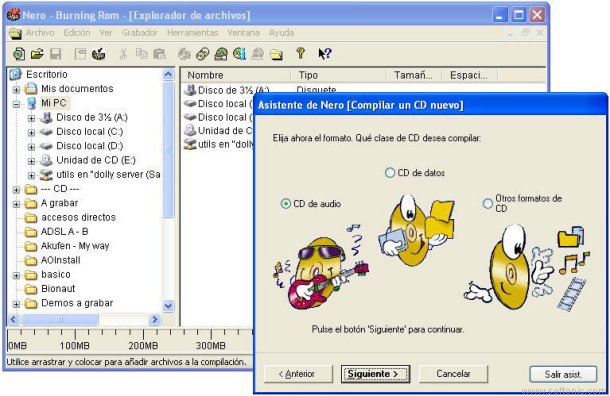Click the Open compilation folder icon
The image size is (610, 396).
point(37,54)
